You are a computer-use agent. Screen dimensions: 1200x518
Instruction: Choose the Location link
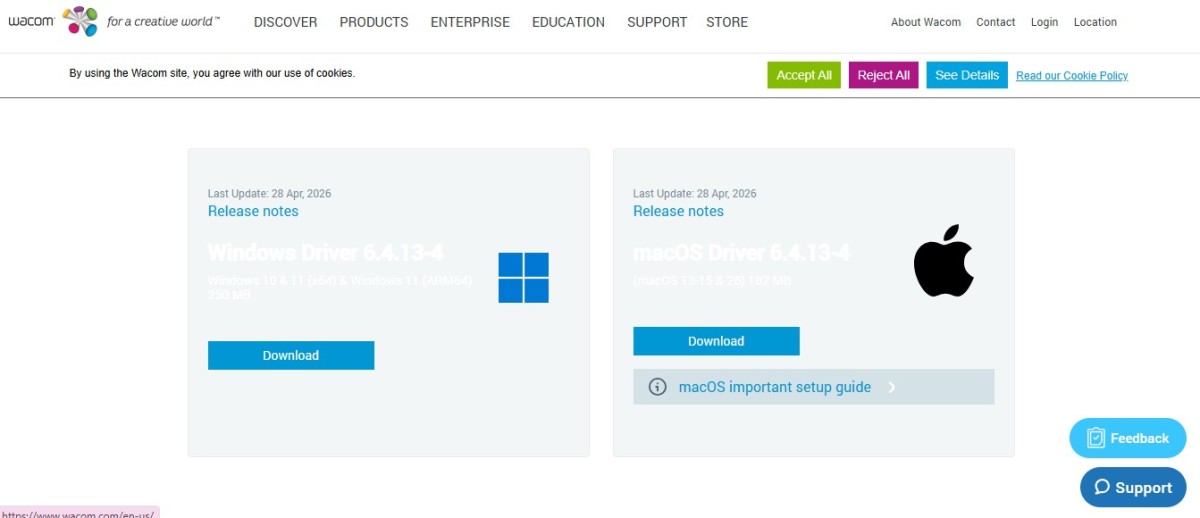pos(1095,22)
